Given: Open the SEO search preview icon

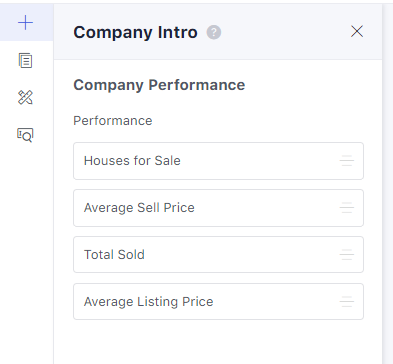Looking at the screenshot, I should tap(25, 135).
